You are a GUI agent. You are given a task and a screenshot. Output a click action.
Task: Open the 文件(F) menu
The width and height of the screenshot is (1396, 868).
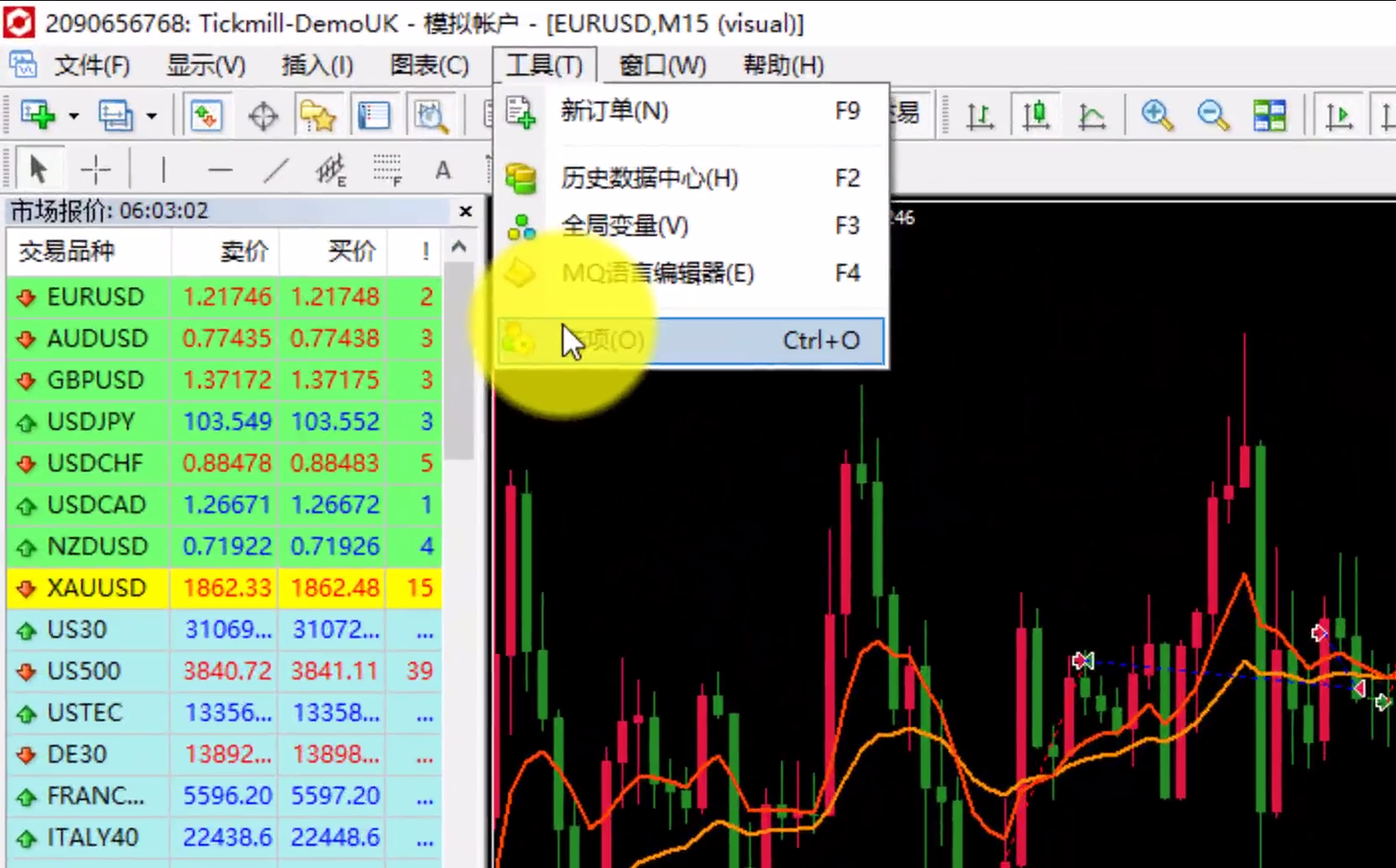coord(92,65)
